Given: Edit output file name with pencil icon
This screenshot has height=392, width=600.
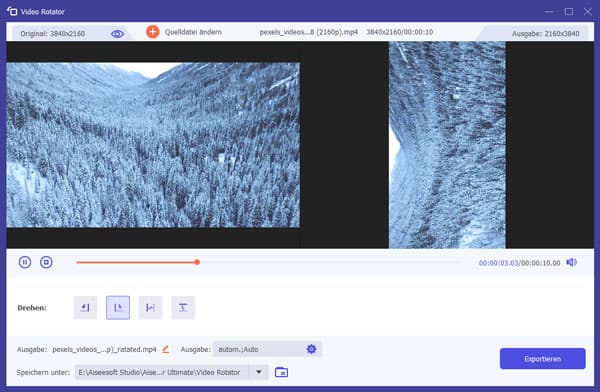Looking at the screenshot, I should 165,349.
